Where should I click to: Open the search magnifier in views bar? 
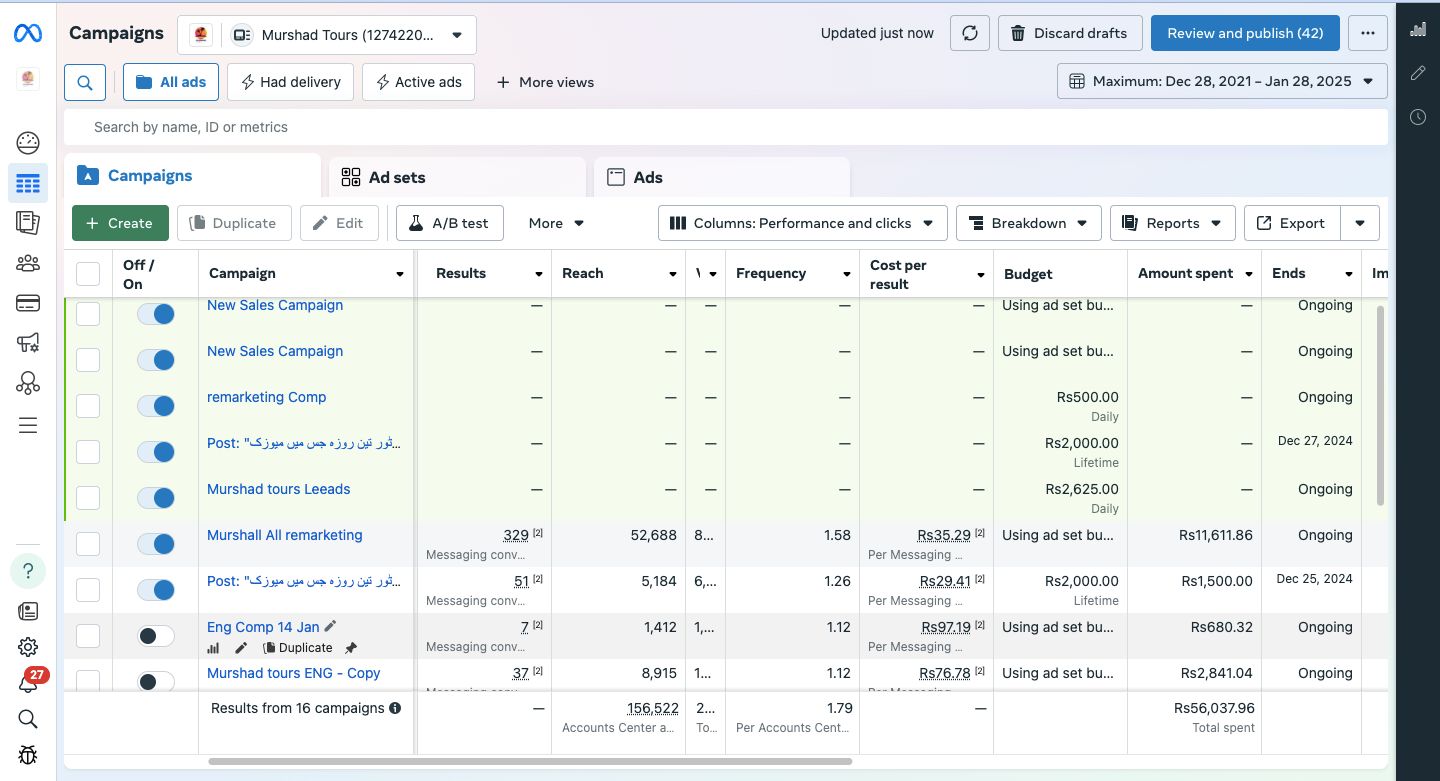point(85,82)
